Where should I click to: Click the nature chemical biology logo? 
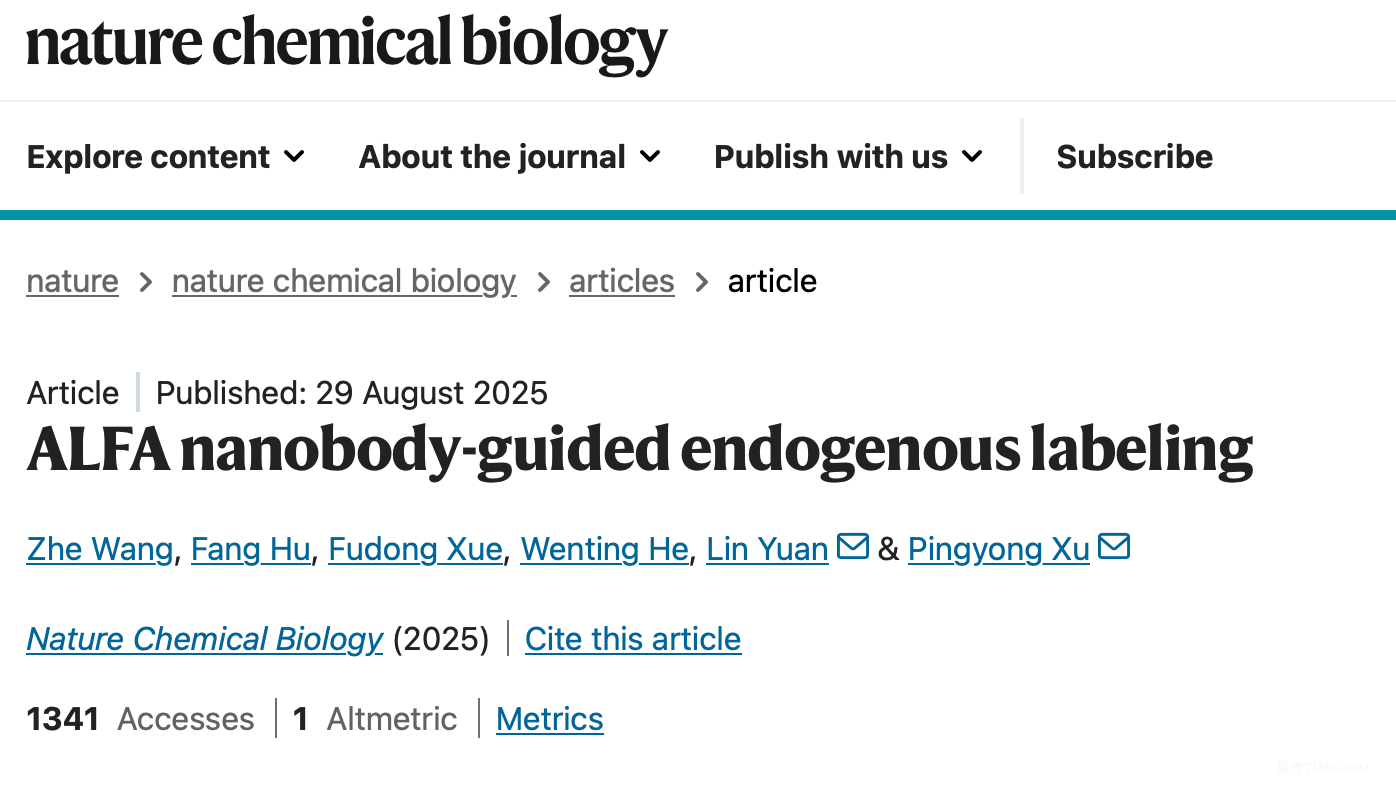(347, 45)
